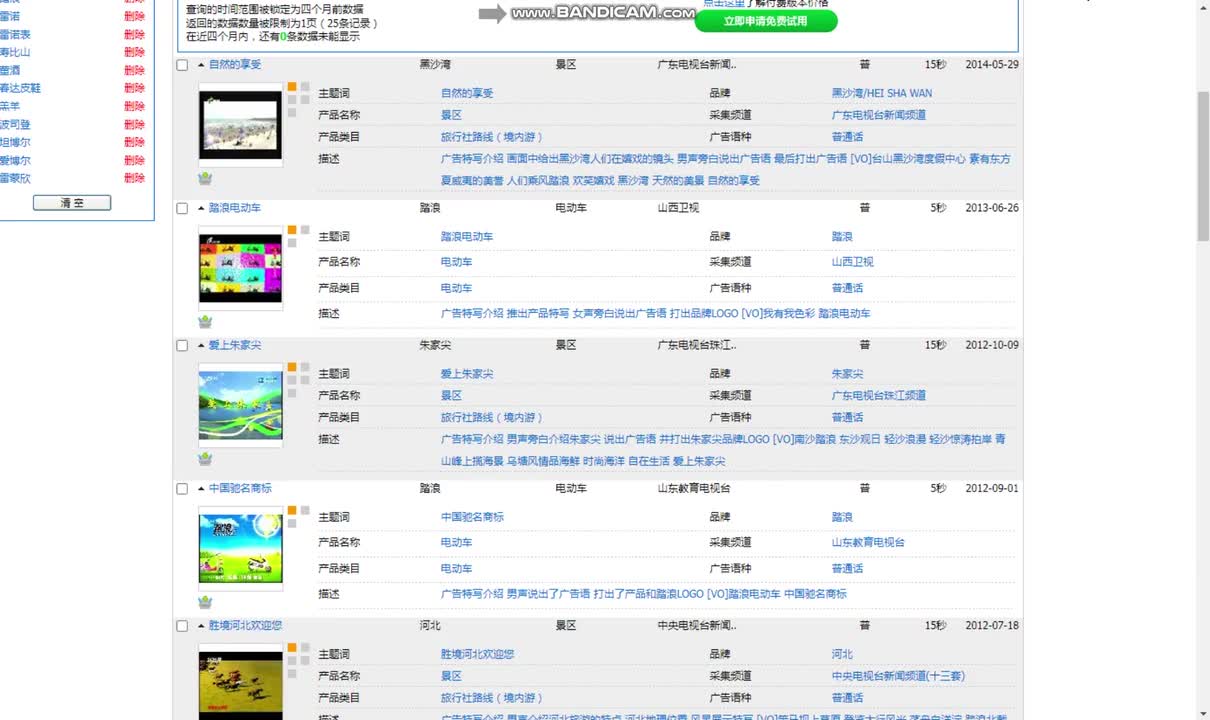
Task: Collapse the 自然的享受 entry with its triangle
Action: point(201,65)
